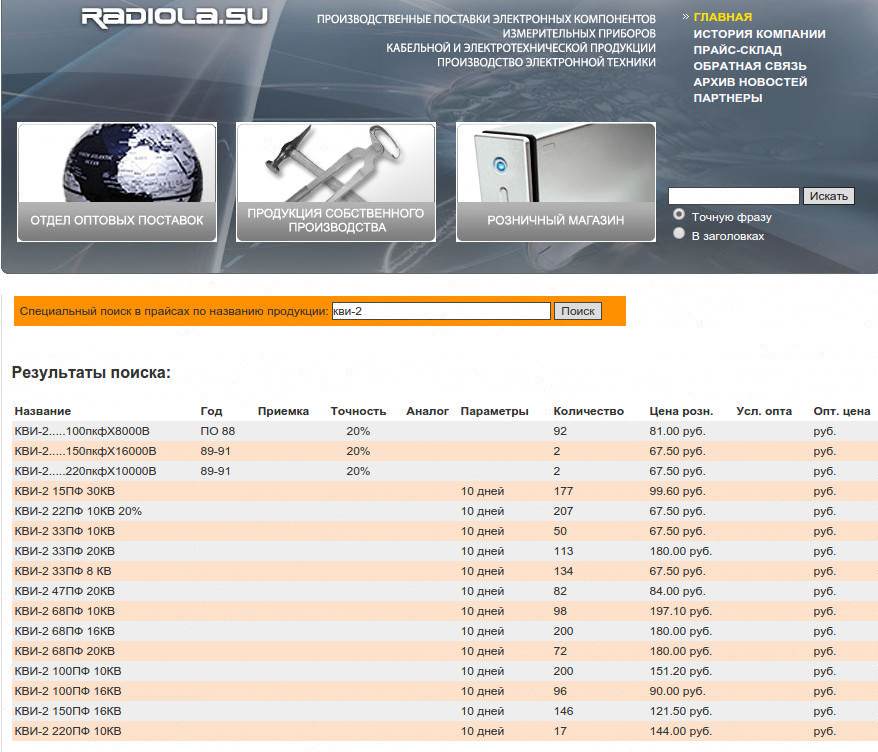Click the 'Цена розн.' column header
The width and height of the screenshot is (878, 752).
681,411
